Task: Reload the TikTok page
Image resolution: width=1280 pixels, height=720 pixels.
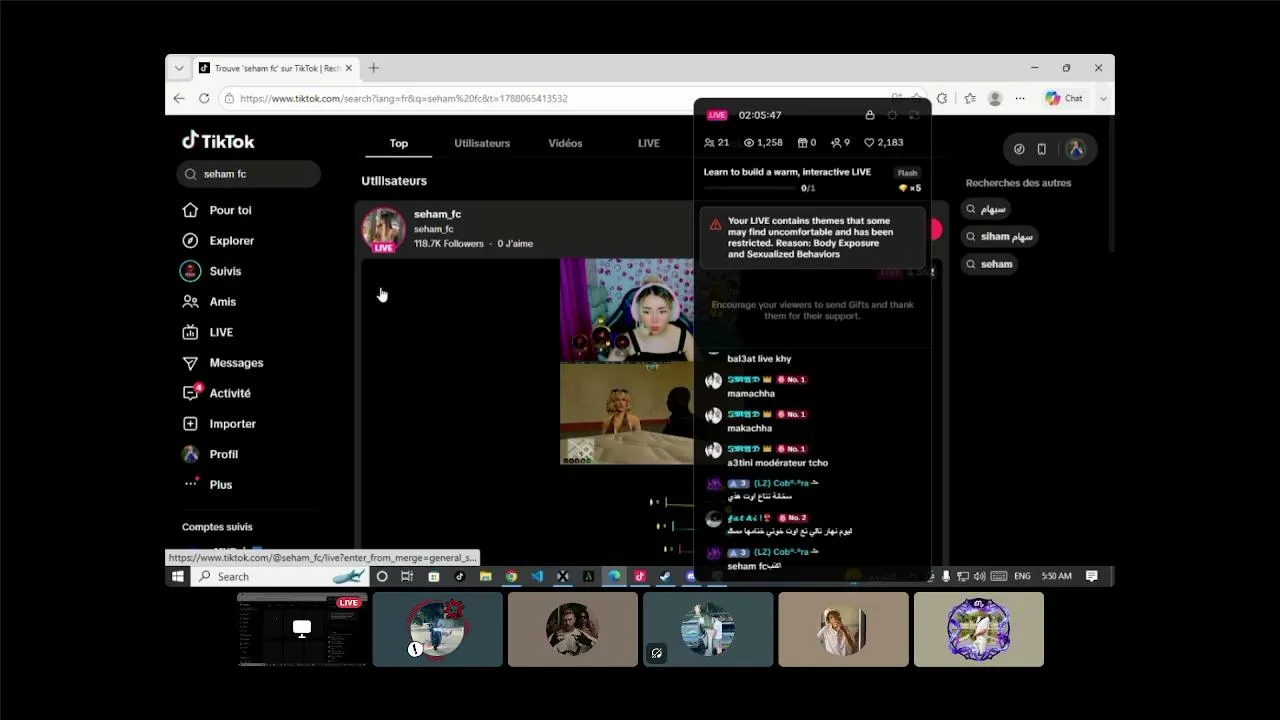Action: (x=204, y=98)
